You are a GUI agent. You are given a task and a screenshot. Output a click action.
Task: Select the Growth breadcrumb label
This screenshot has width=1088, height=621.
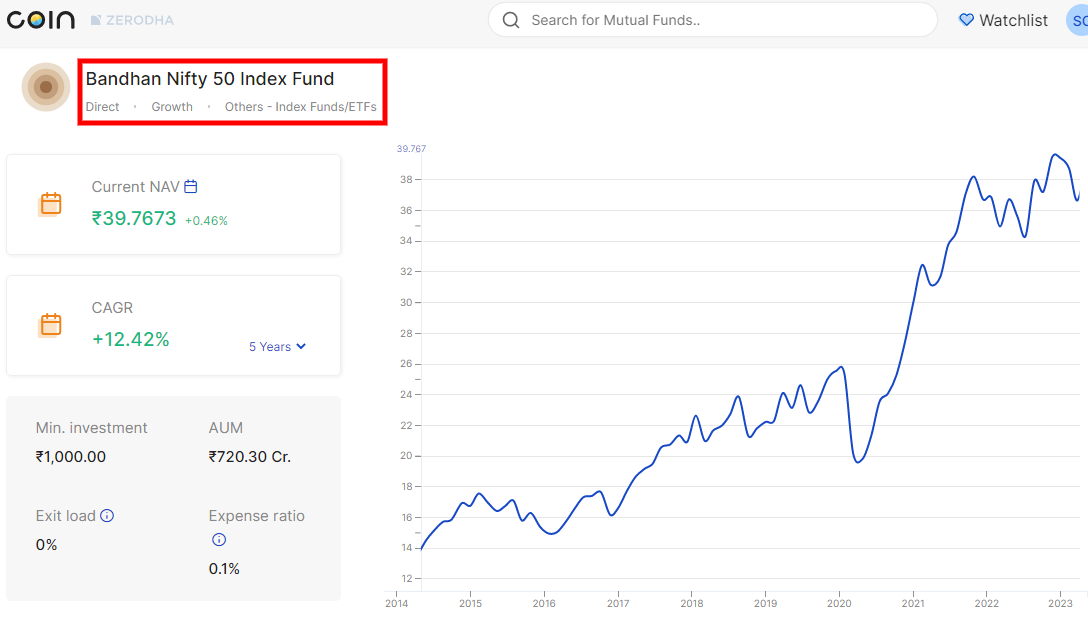click(x=171, y=106)
